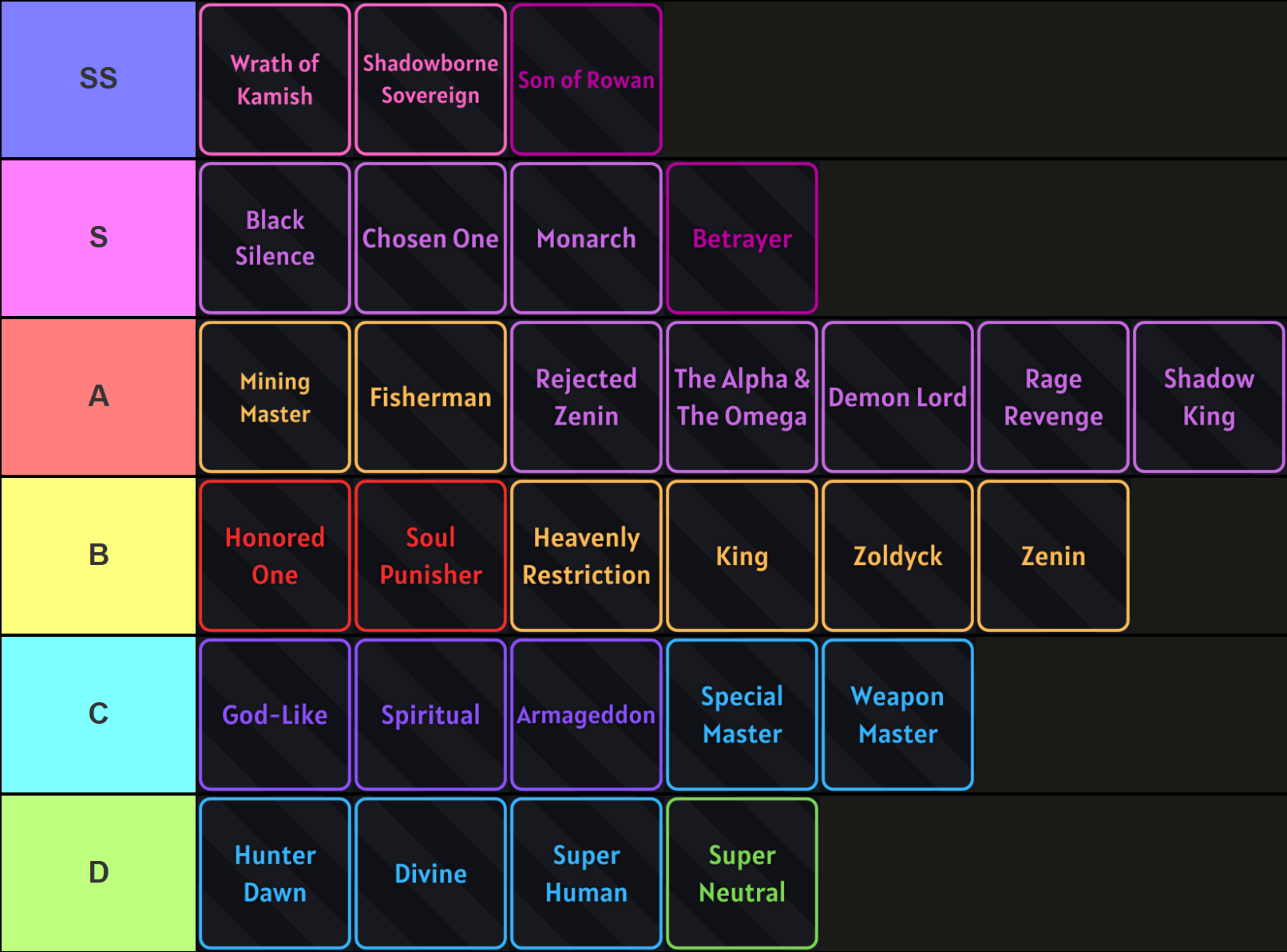Click the yellow B tier label
The width and height of the screenshot is (1287, 952).
(98, 555)
